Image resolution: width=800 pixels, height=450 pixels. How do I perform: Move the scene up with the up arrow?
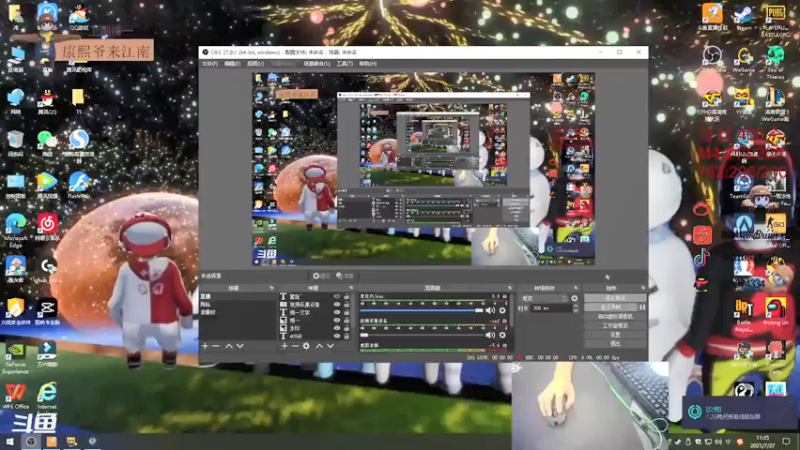(229, 346)
